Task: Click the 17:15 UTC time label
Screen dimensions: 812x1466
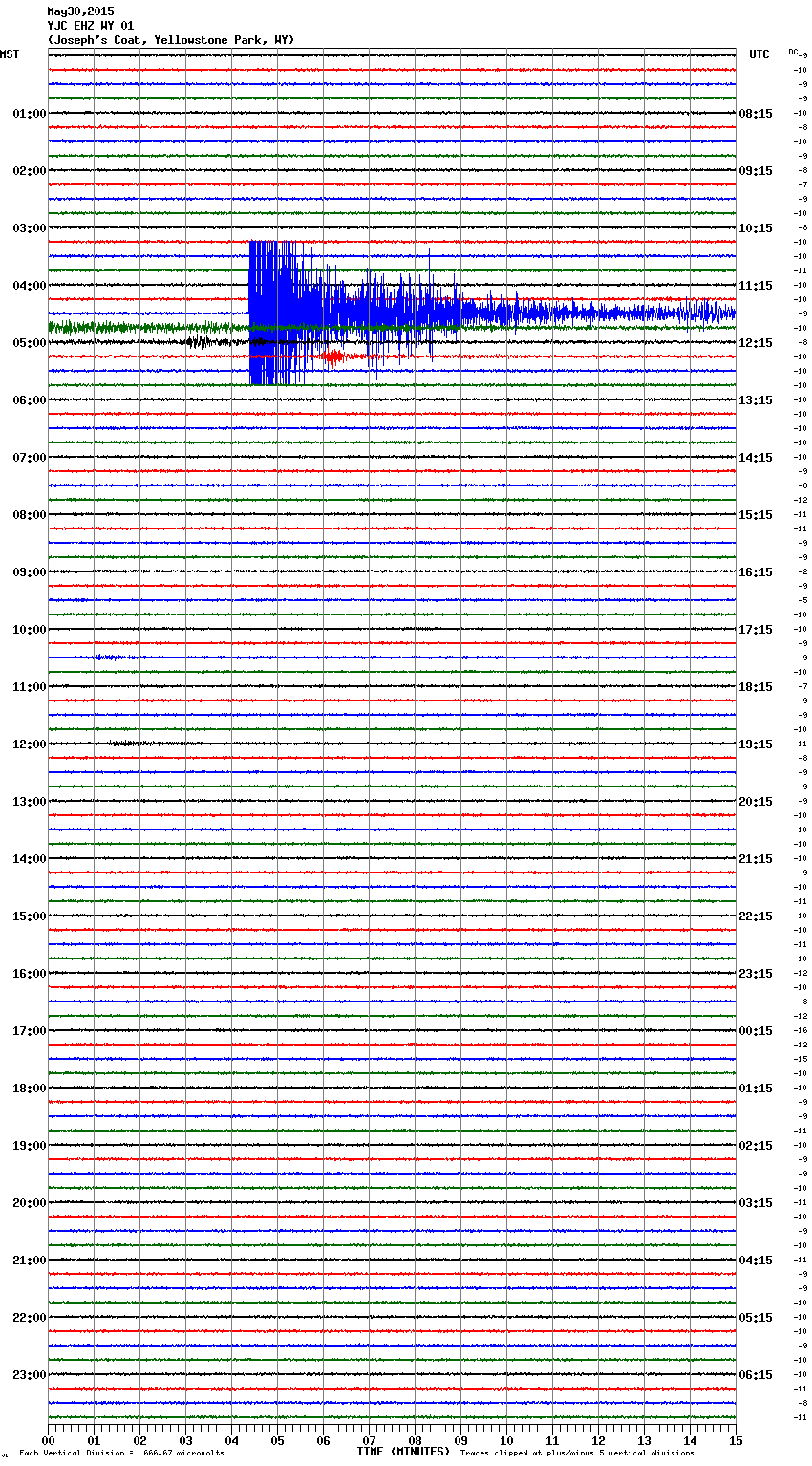Action: pos(756,630)
